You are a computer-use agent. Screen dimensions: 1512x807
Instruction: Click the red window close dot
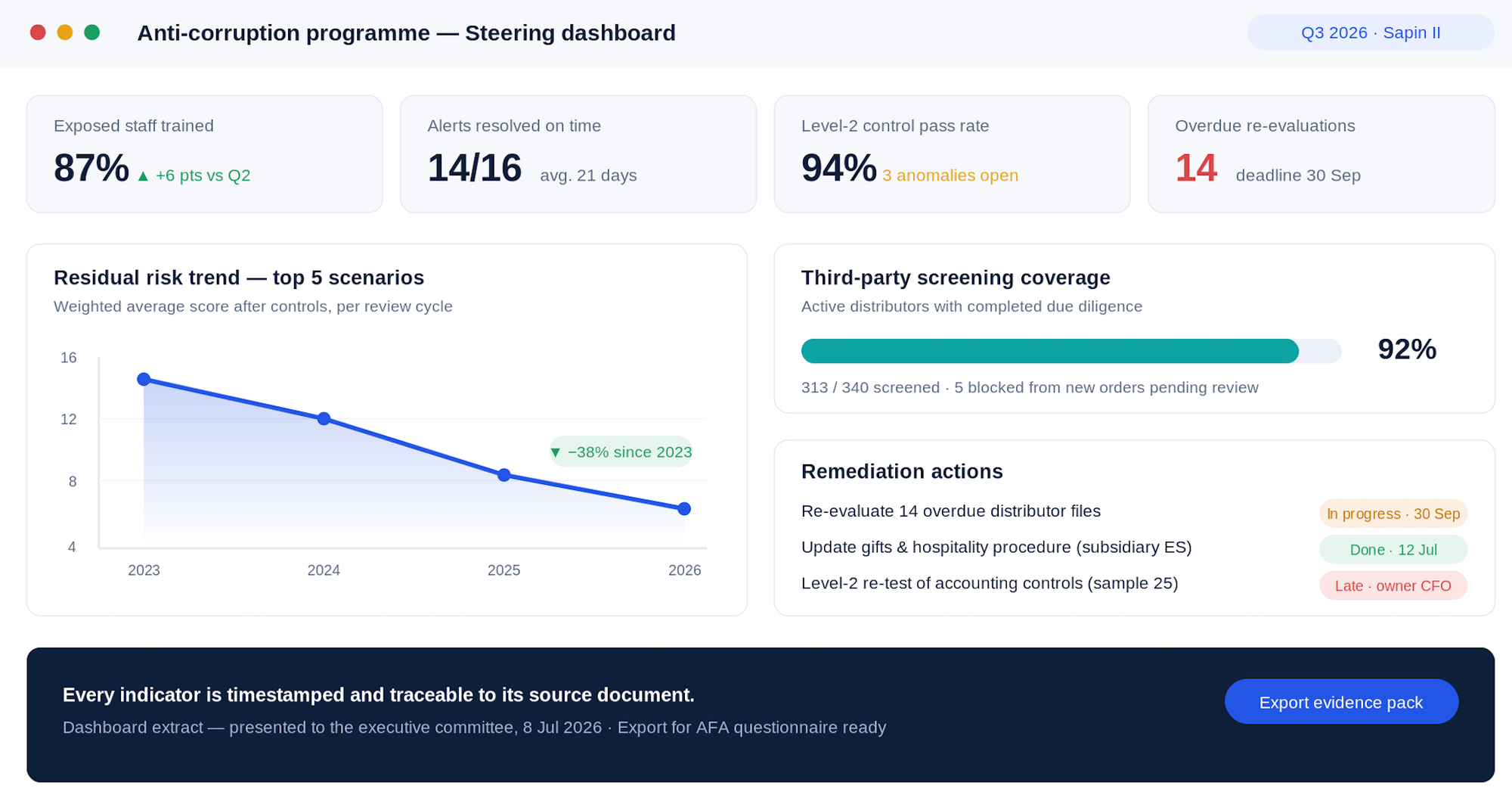[x=38, y=33]
